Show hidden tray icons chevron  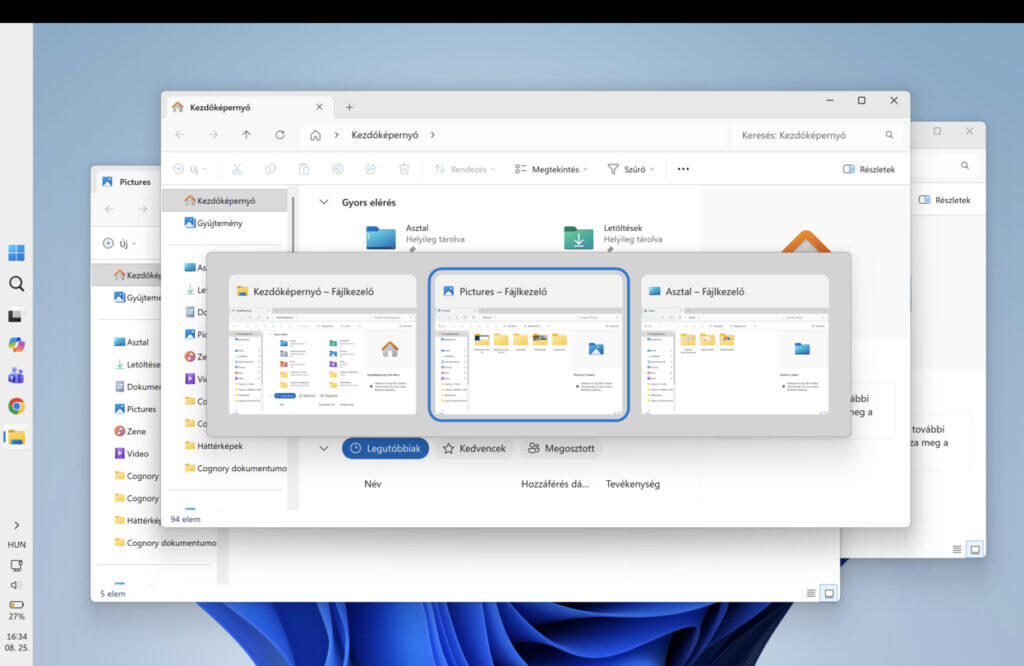click(16, 525)
